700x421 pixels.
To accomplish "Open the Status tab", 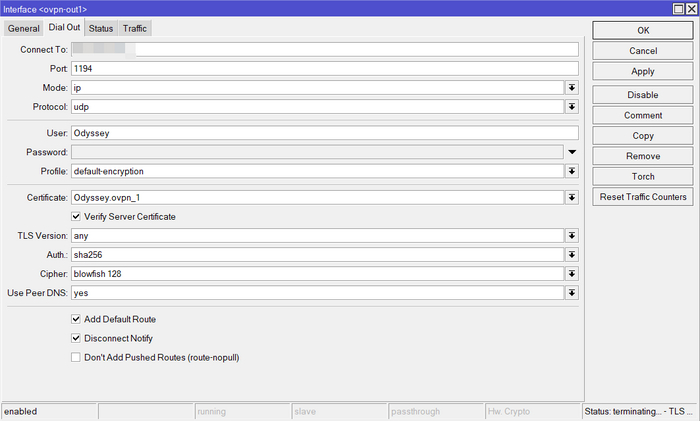I will [x=100, y=29].
